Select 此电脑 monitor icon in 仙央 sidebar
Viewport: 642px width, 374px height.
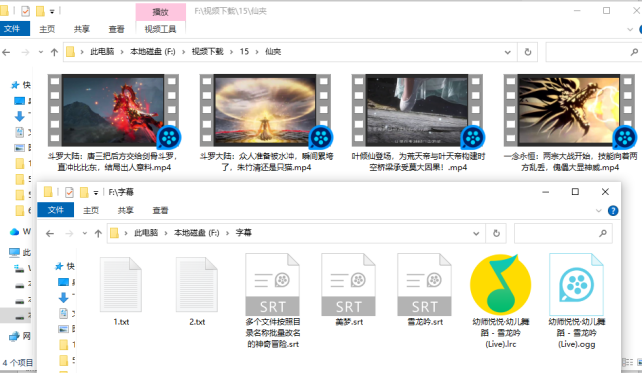click(14, 252)
